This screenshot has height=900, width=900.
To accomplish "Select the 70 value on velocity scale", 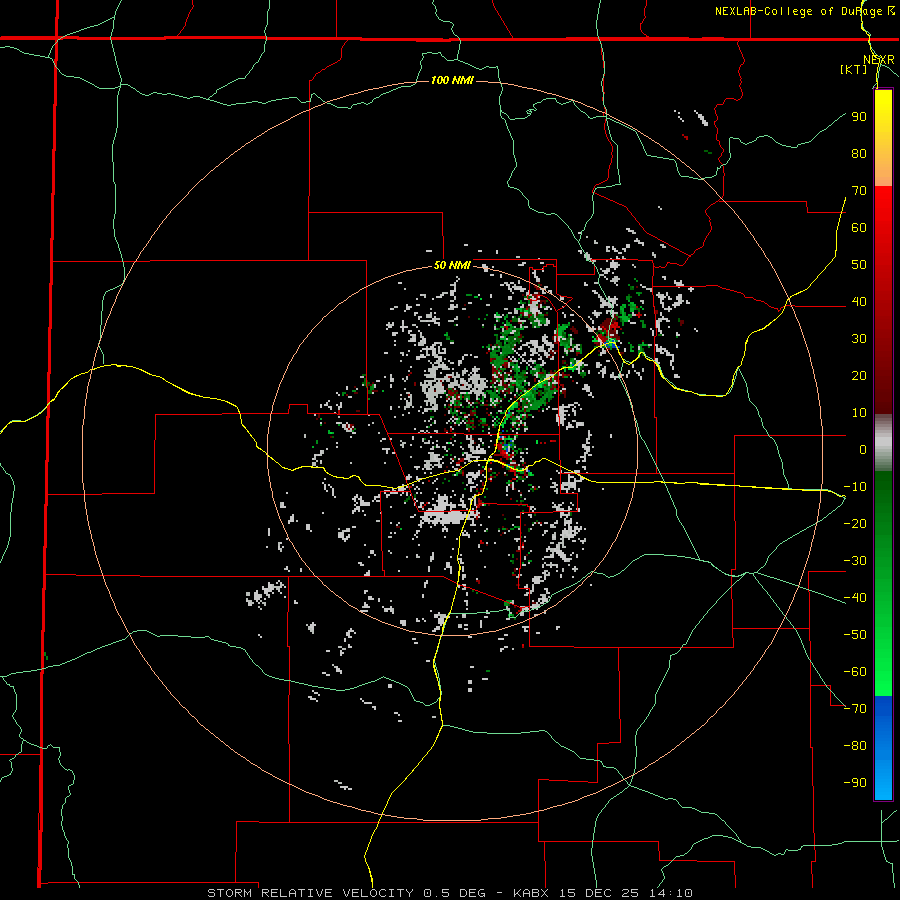I will click(x=859, y=191).
